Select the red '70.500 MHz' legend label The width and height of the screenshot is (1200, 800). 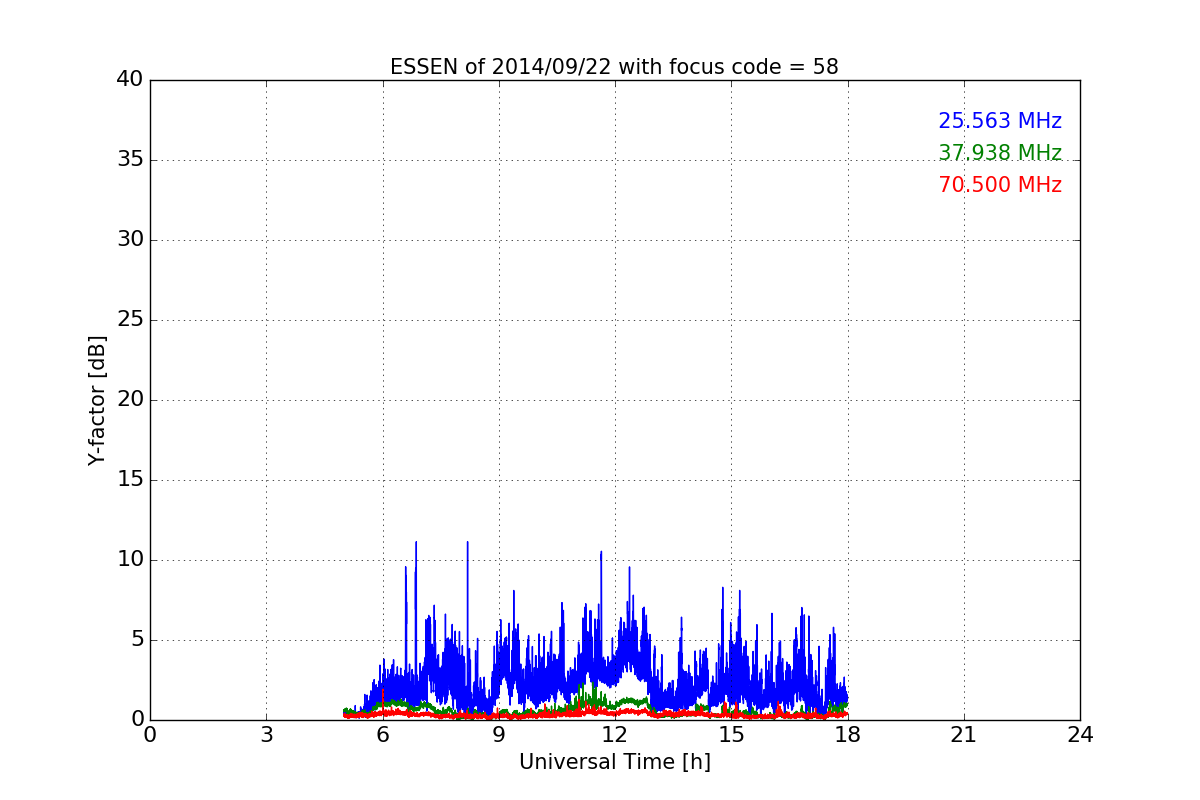tap(1000, 185)
